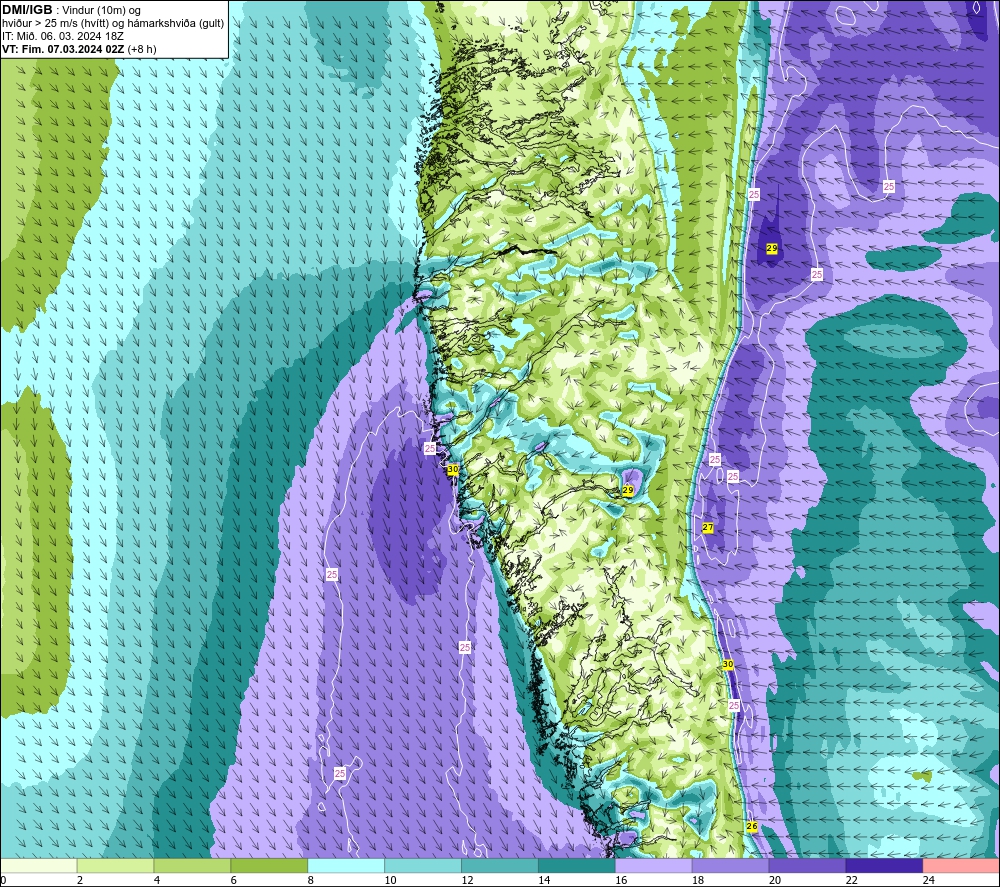Click the legend color swatch between 14 and 16
Screen dimensions: 1000x887
click(x=577, y=865)
